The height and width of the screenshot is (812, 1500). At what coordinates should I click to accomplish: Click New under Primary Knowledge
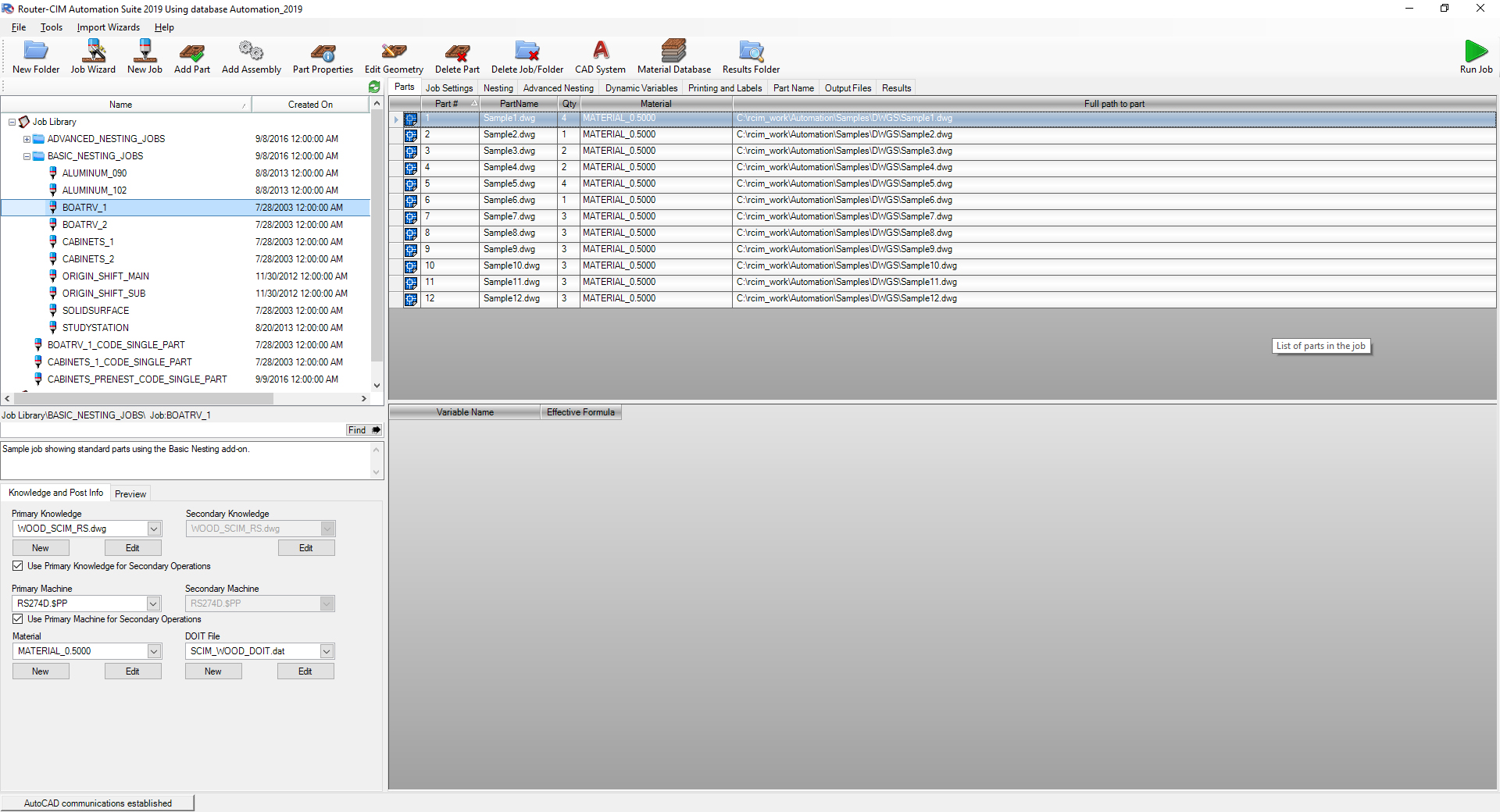(41, 548)
